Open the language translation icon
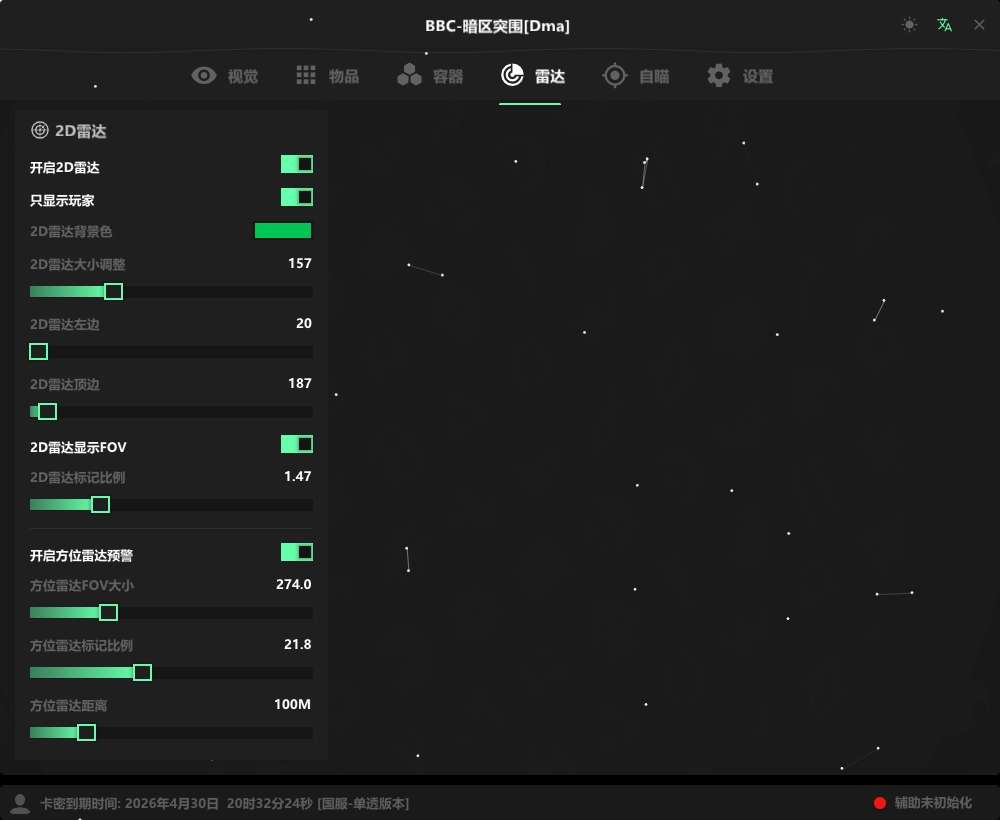Viewport: 1000px width, 820px height. tap(944, 25)
